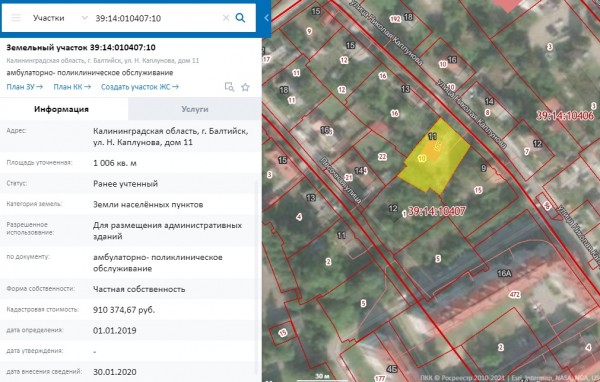Select cadastral value 910 374,67 руб.

pos(124,310)
